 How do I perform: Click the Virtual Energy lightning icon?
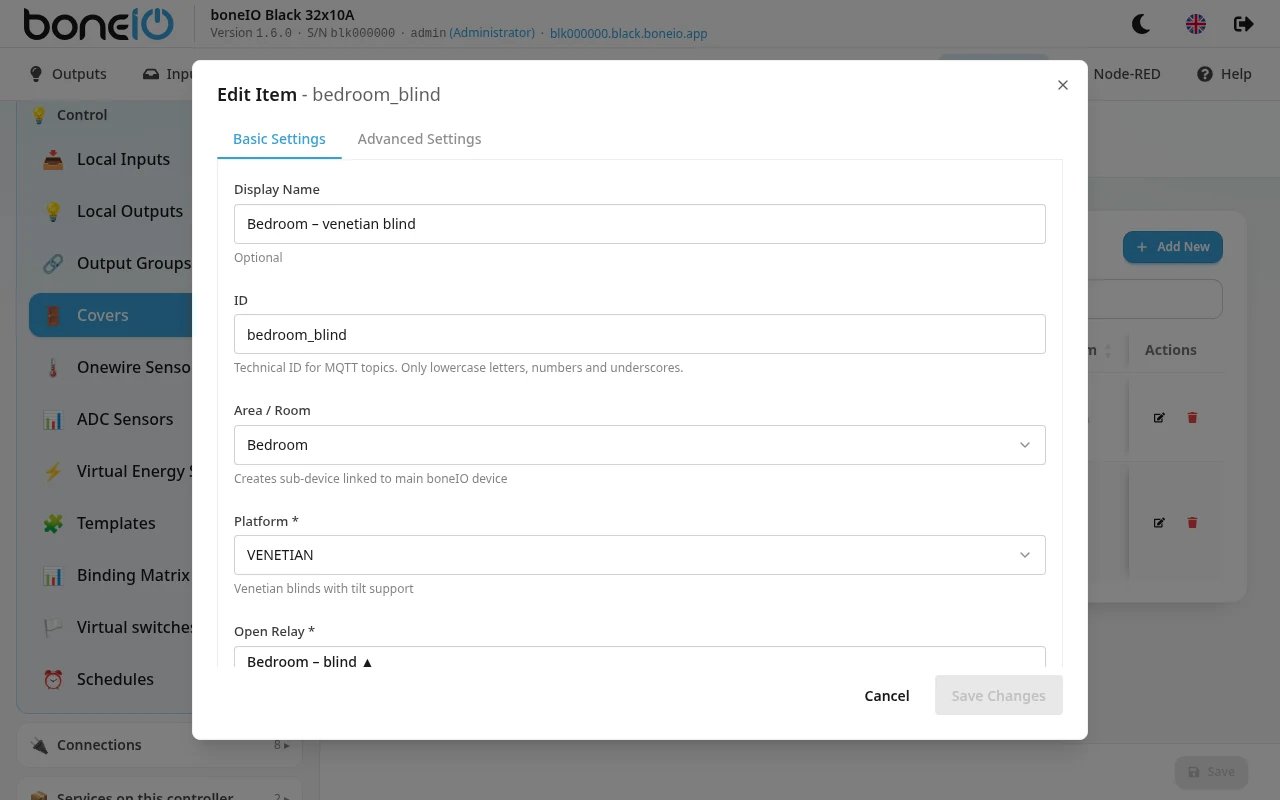pyautogui.click(x=53, y=471)
